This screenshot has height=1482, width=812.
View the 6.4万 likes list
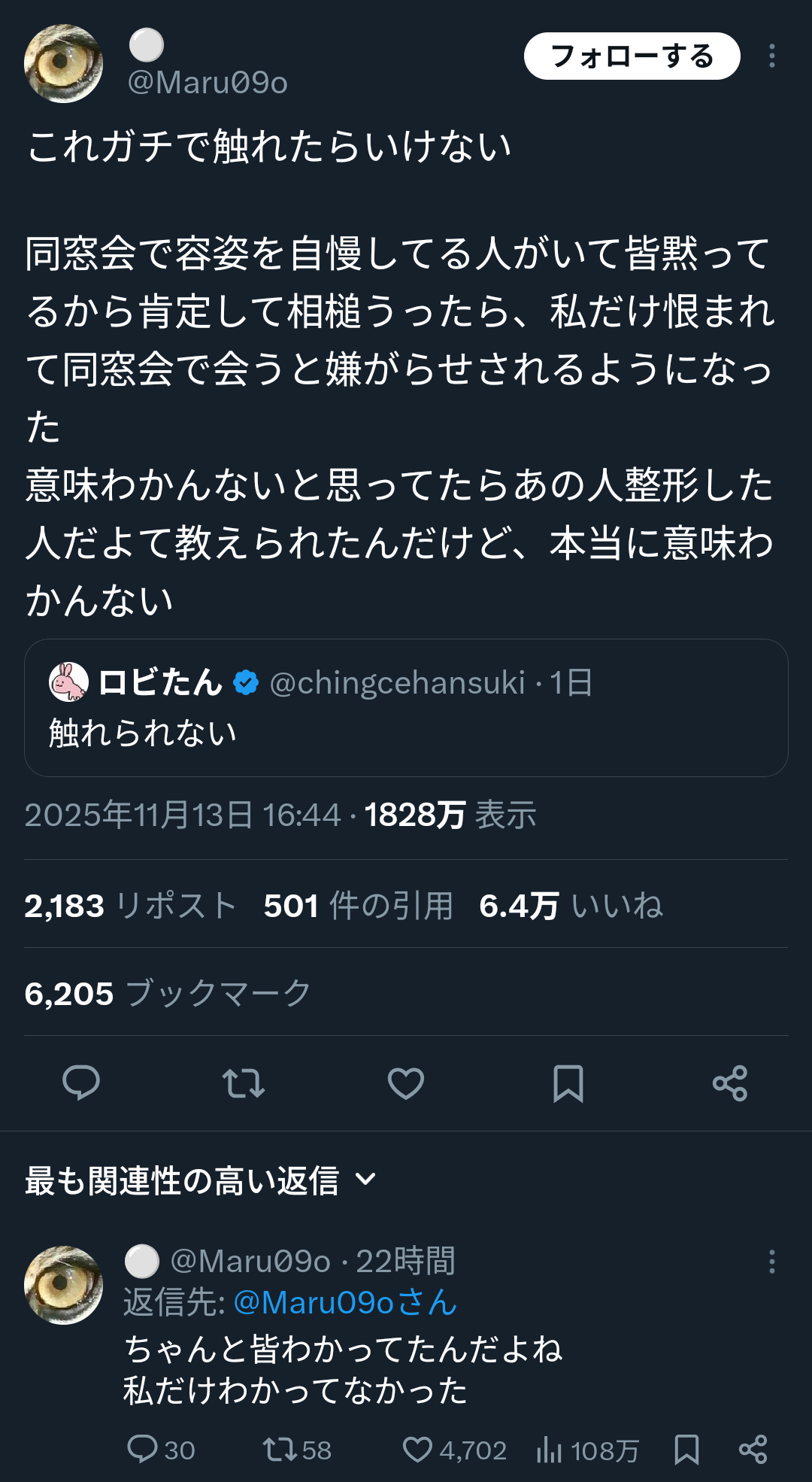pyautogui.click(x=571, y=906)
